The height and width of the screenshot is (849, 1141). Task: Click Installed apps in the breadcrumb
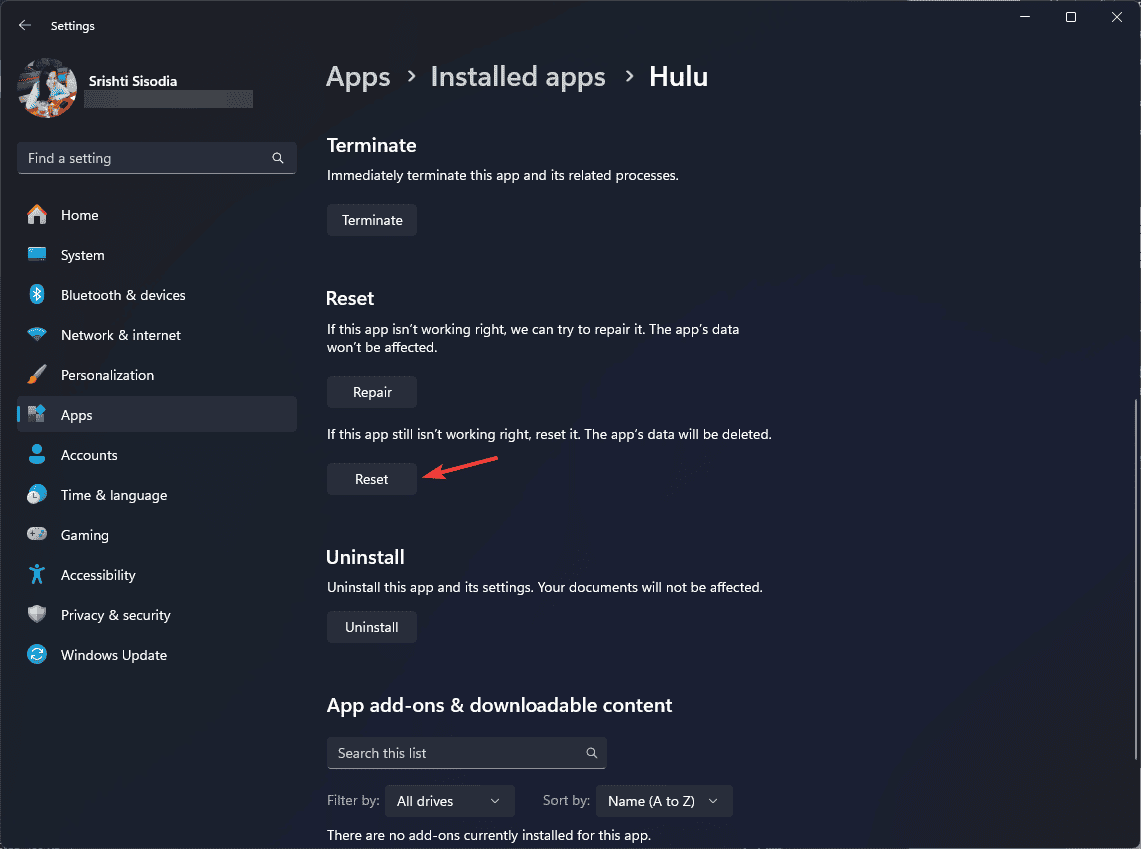pyautogui.click(x=518, y=77)
